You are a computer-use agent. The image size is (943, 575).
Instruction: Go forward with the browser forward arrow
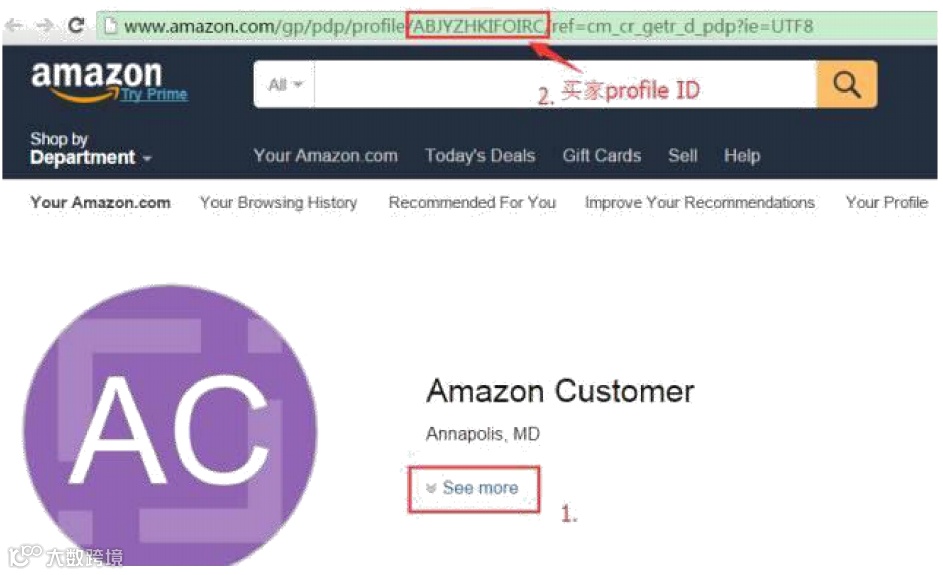point(45,26)
